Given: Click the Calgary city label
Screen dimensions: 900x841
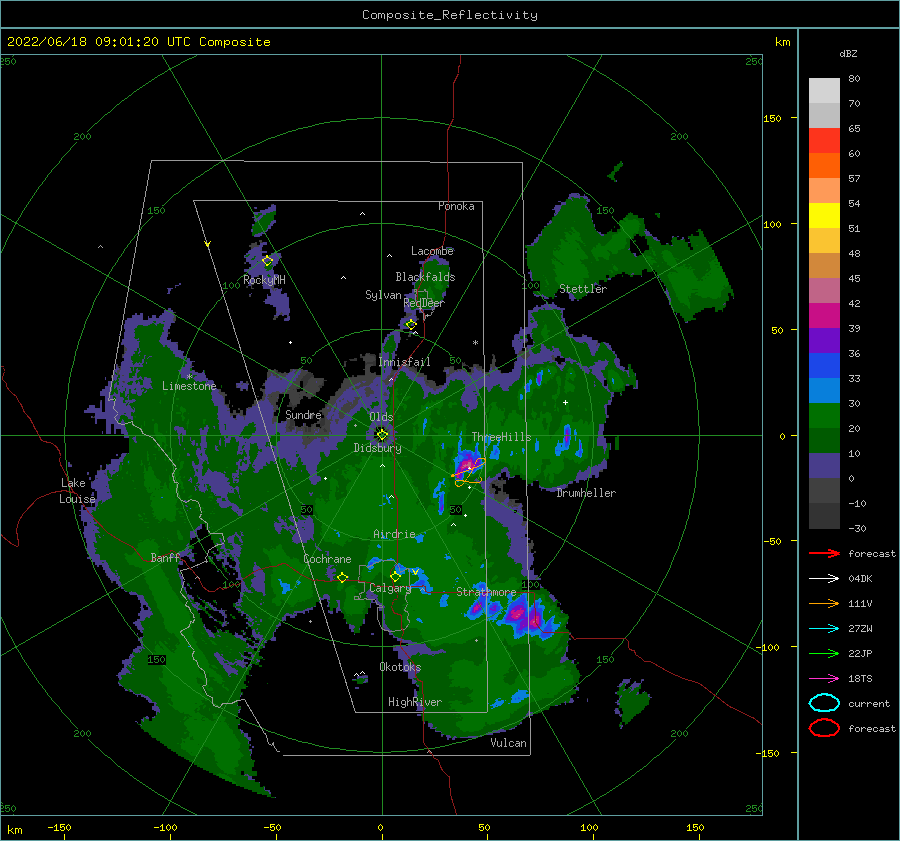Looking at the screenshot, I should (390, 588).
